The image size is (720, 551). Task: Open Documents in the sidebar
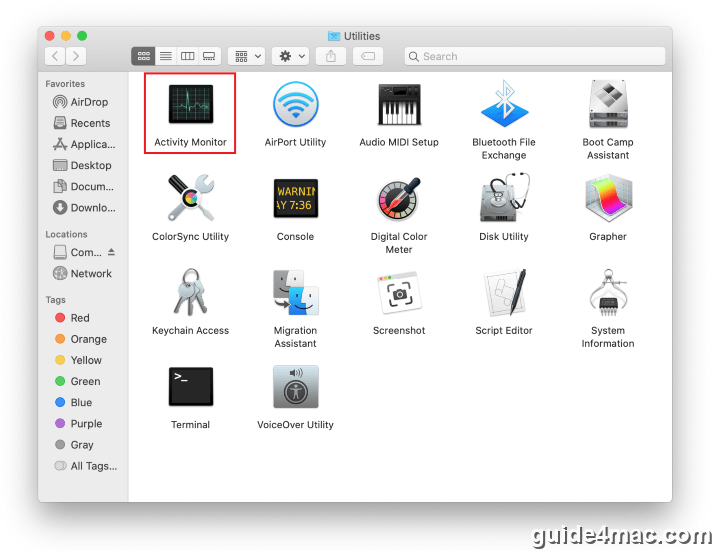click(x=83, y=186)
